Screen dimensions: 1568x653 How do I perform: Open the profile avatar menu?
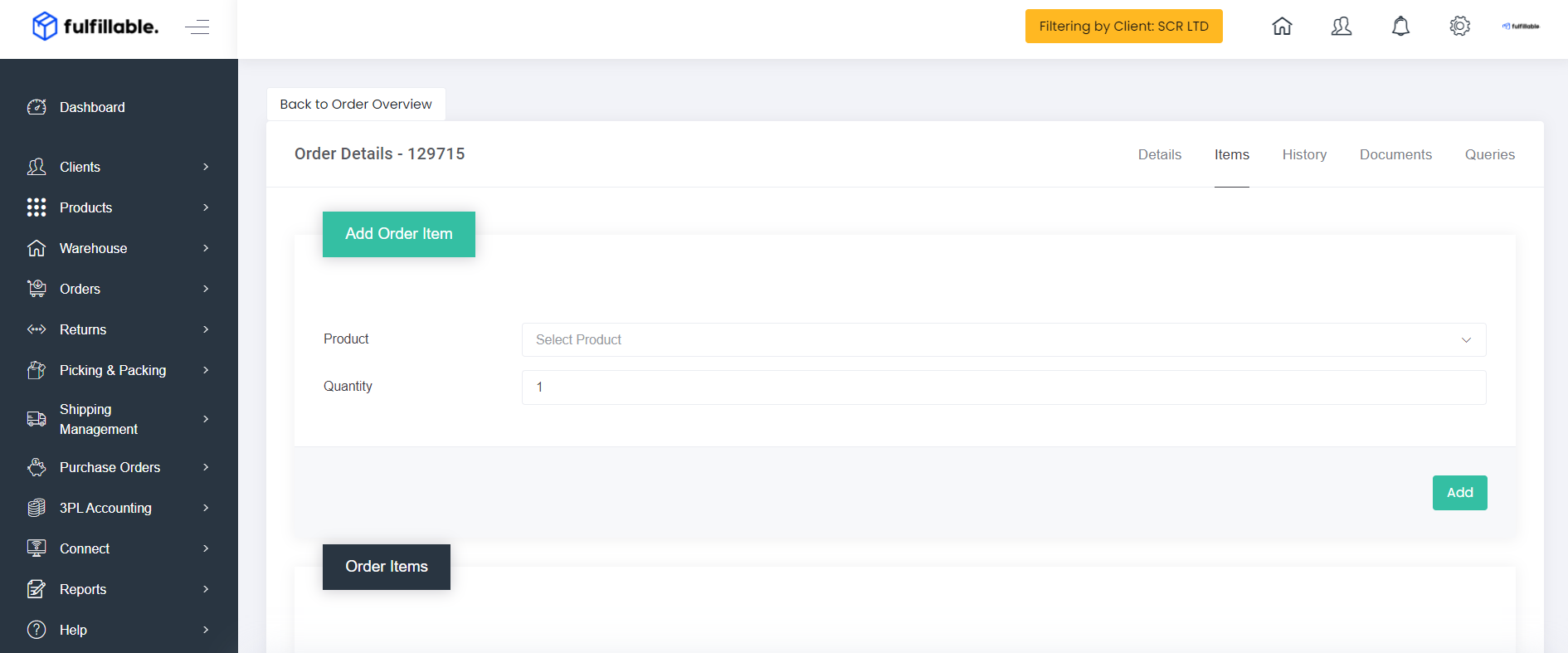coord(1521,27)
